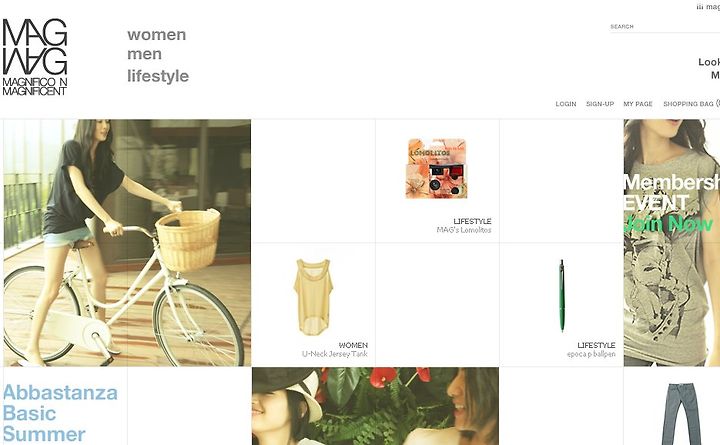Open the Login link
The image size is (720, 445).
point(566,104)
